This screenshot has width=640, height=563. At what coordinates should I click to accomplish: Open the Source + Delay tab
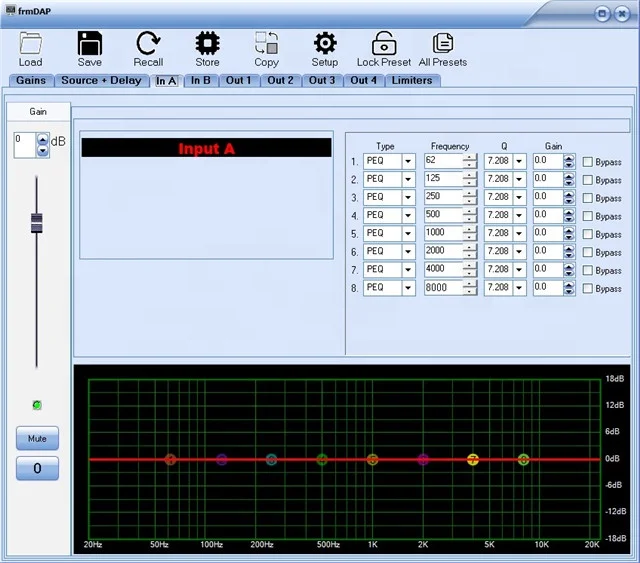pos(101,80)
